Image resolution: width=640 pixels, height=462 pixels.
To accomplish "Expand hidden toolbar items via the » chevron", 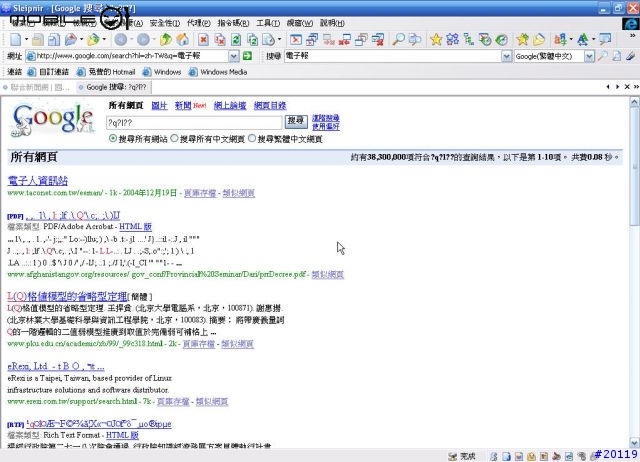I will (x=633, y=36).
